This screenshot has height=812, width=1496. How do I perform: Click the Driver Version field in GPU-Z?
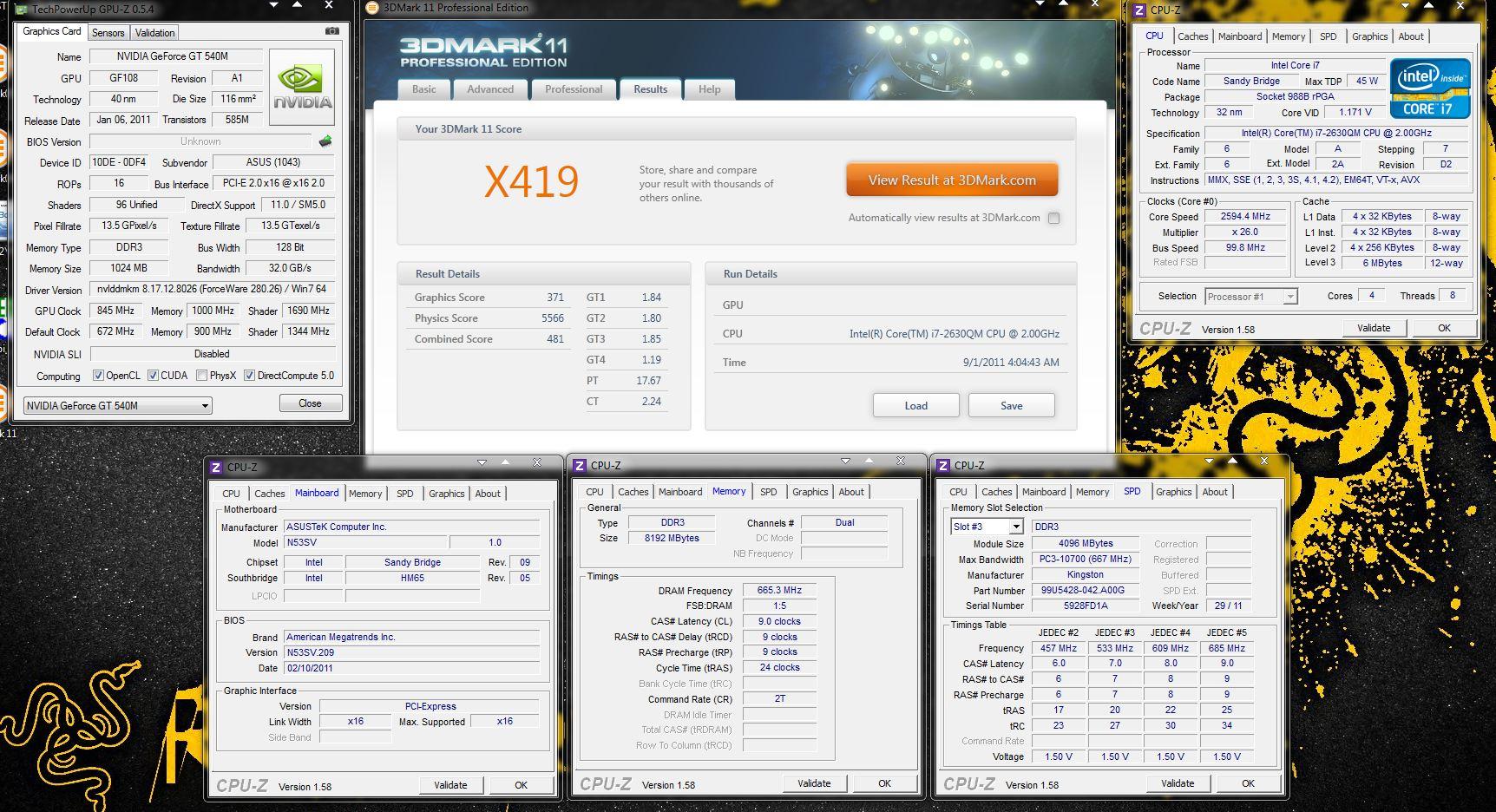pos(213,289)
